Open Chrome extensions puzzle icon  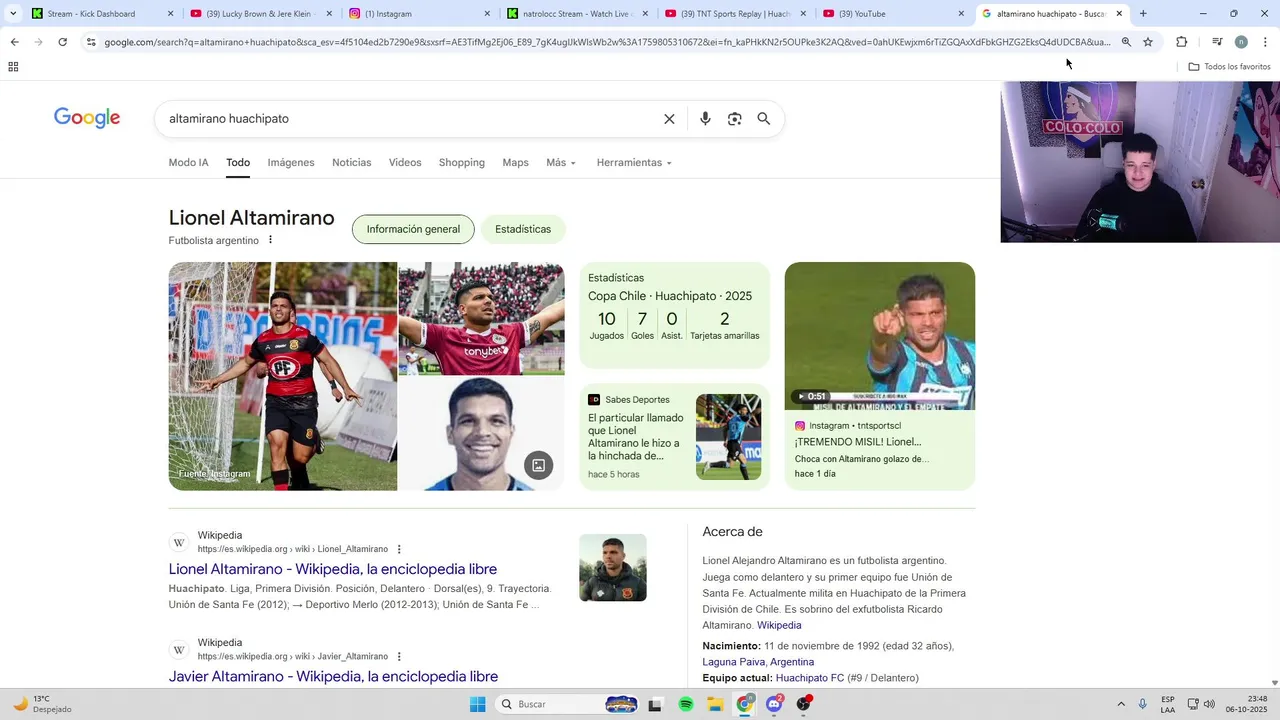tap(1181, 42)
